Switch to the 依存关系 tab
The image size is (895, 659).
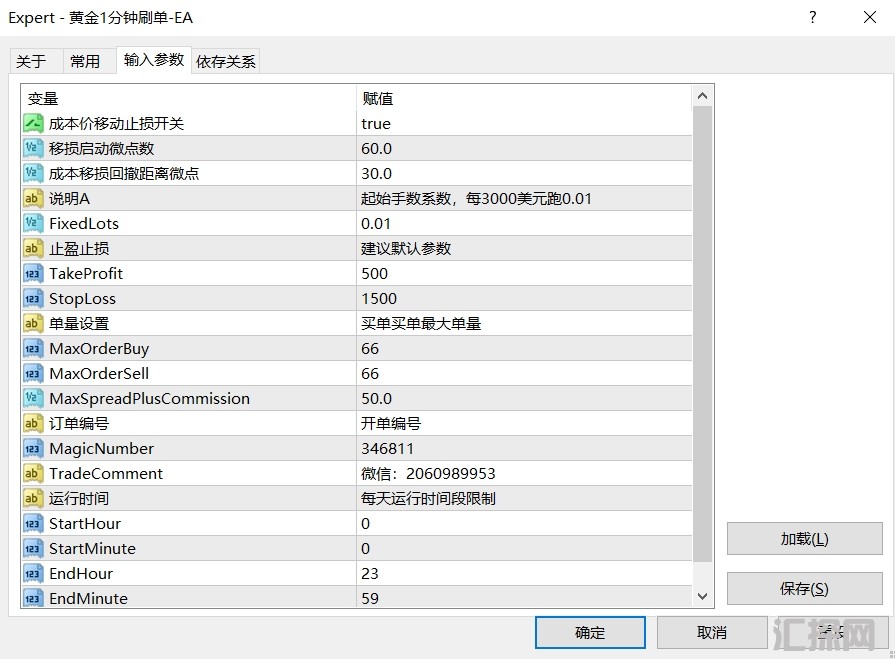point(226,61)
